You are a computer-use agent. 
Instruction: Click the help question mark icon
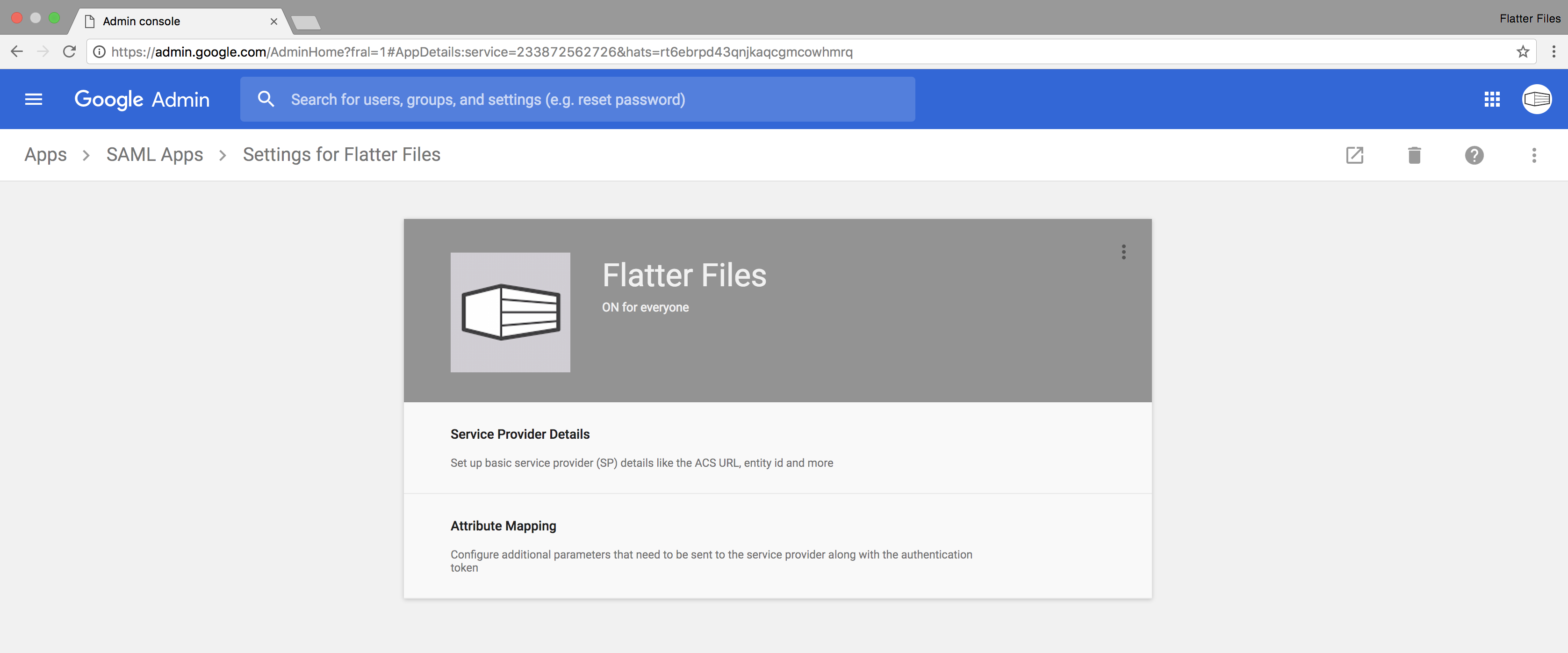click(1474, 154)
